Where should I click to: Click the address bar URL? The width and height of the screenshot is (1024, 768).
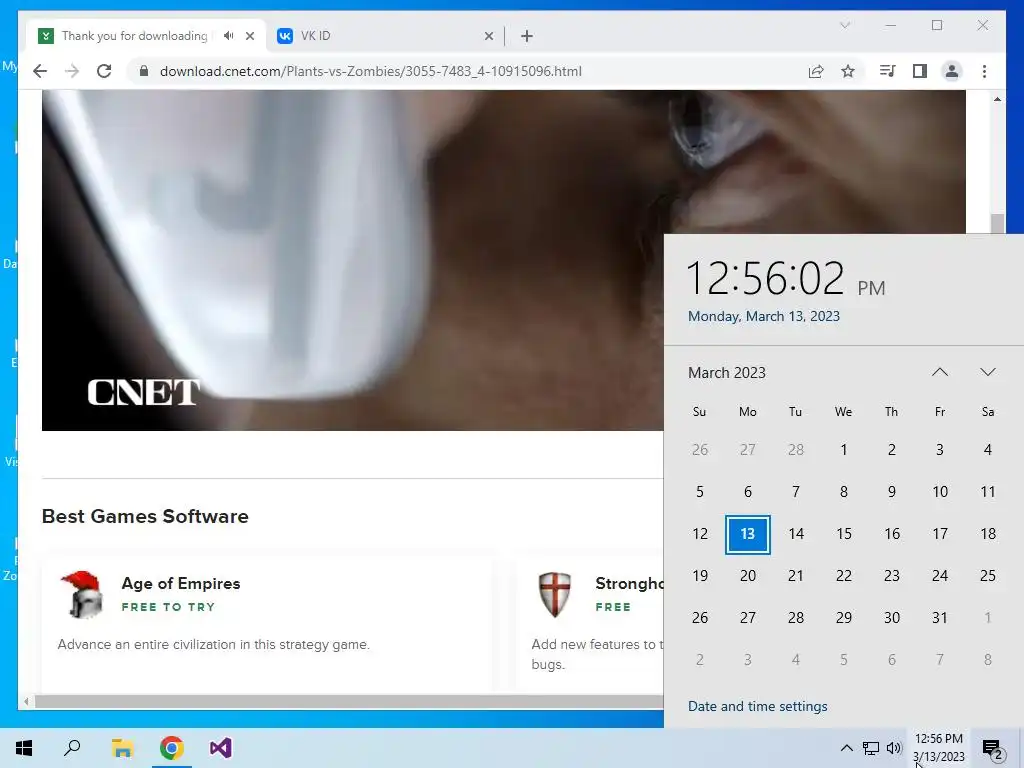[x=370, y=71]
